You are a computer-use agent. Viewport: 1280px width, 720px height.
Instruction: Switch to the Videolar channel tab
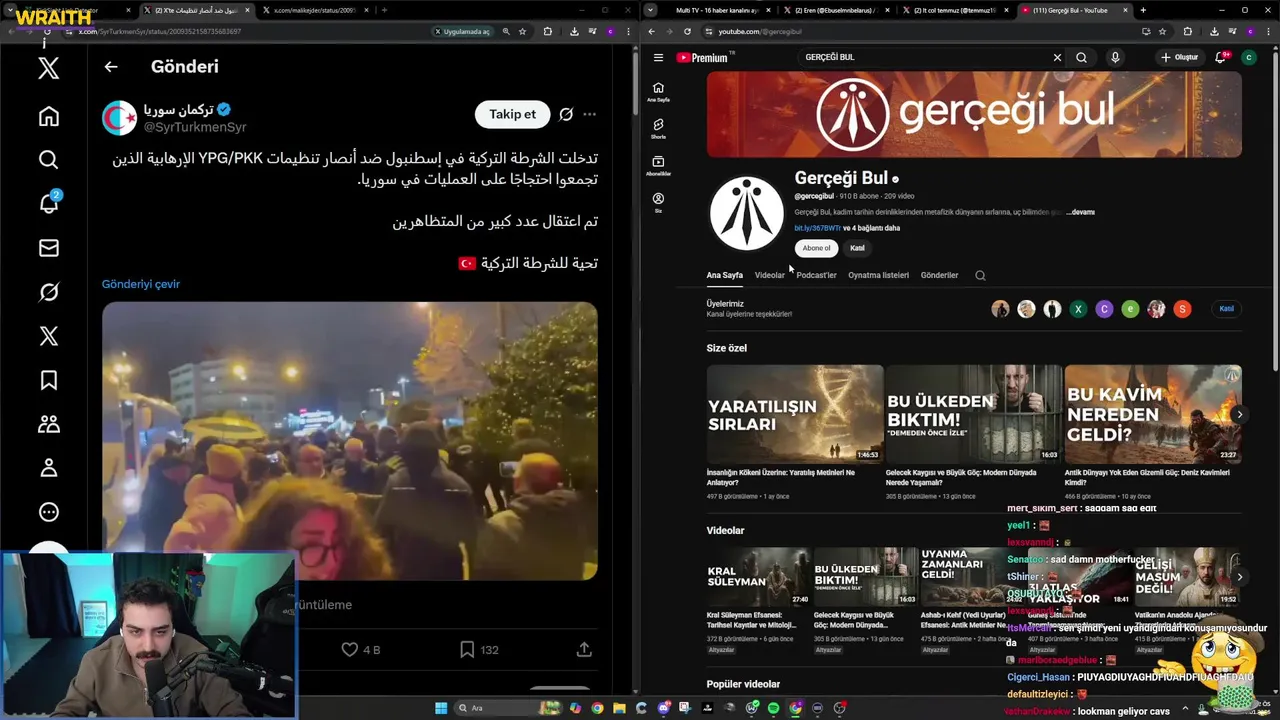[769, 275]
